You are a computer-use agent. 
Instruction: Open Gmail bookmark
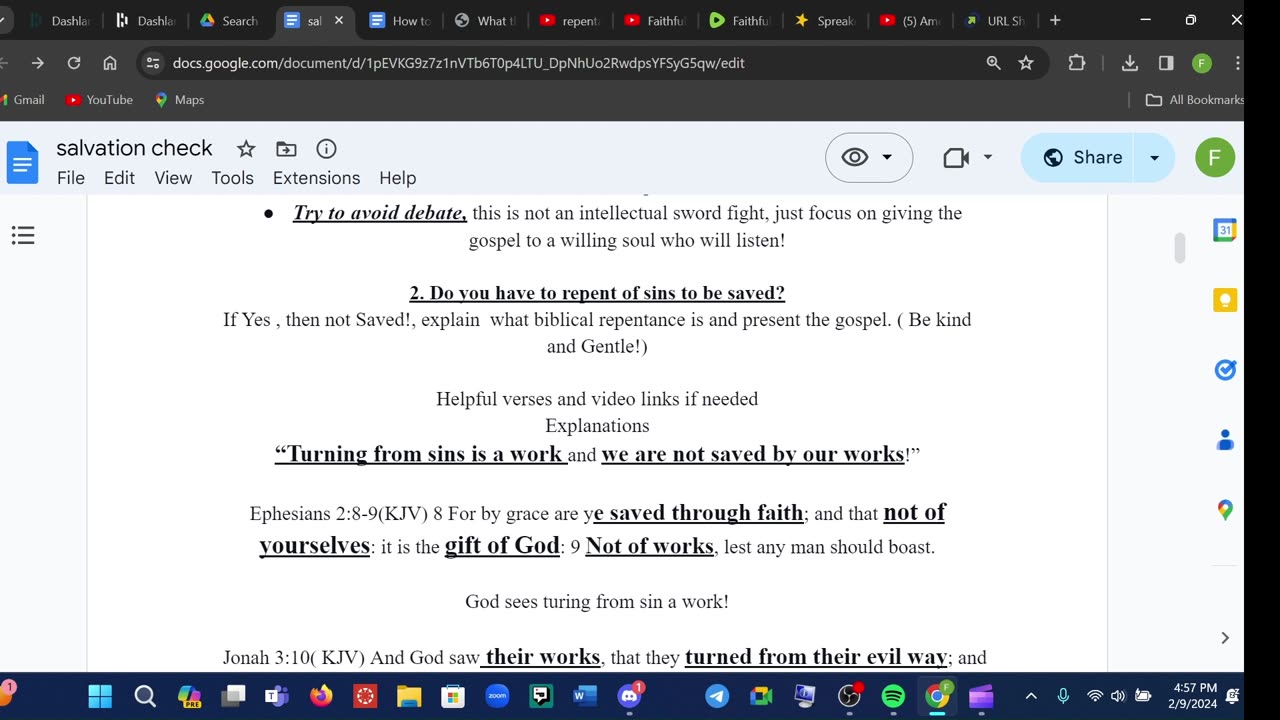[x=22, y=100]
